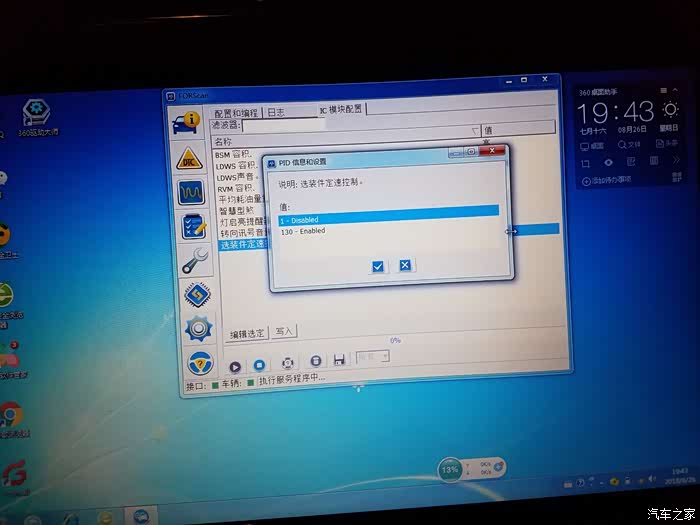700x525 pixels.
Task: Open the Chrome desktop shortcut
Action: tap(11, 419)
